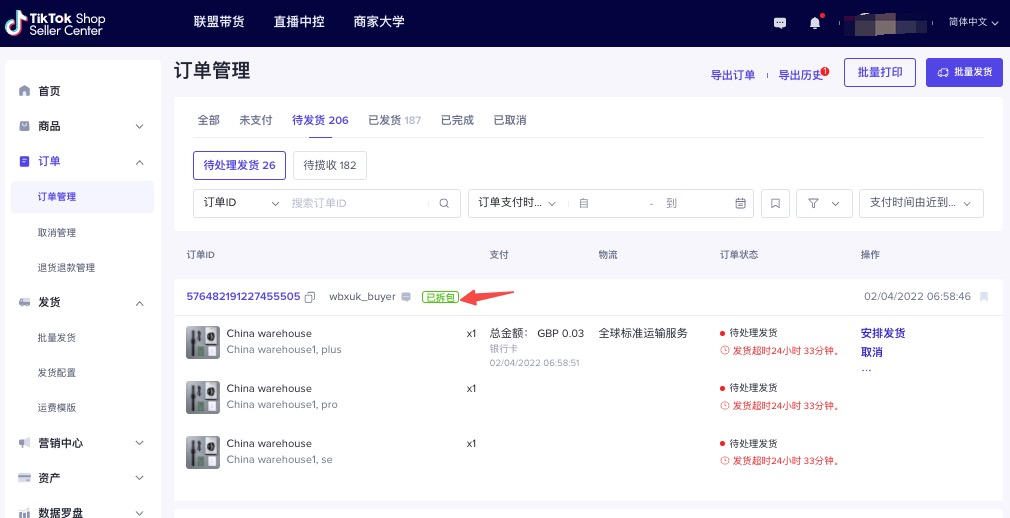Click the TikTok Shop Seller Center logo
The width and height of the screenshot is (1010, 518).
tap(55, 23)
